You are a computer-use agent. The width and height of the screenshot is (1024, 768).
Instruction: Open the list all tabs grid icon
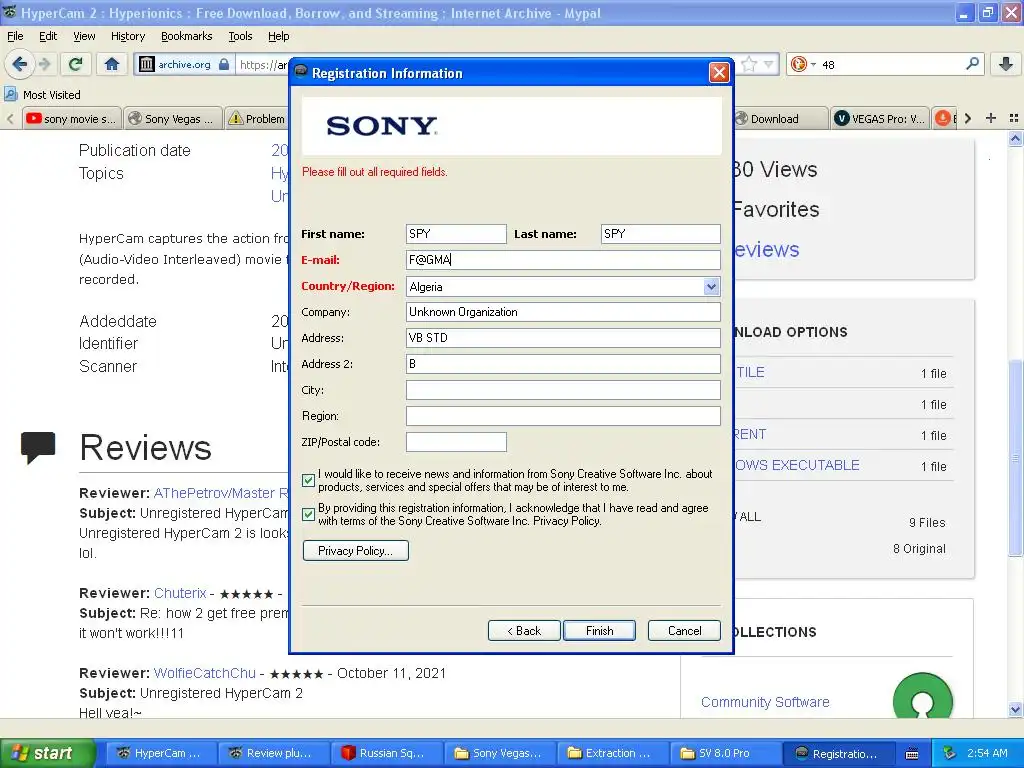point(1014,118)
